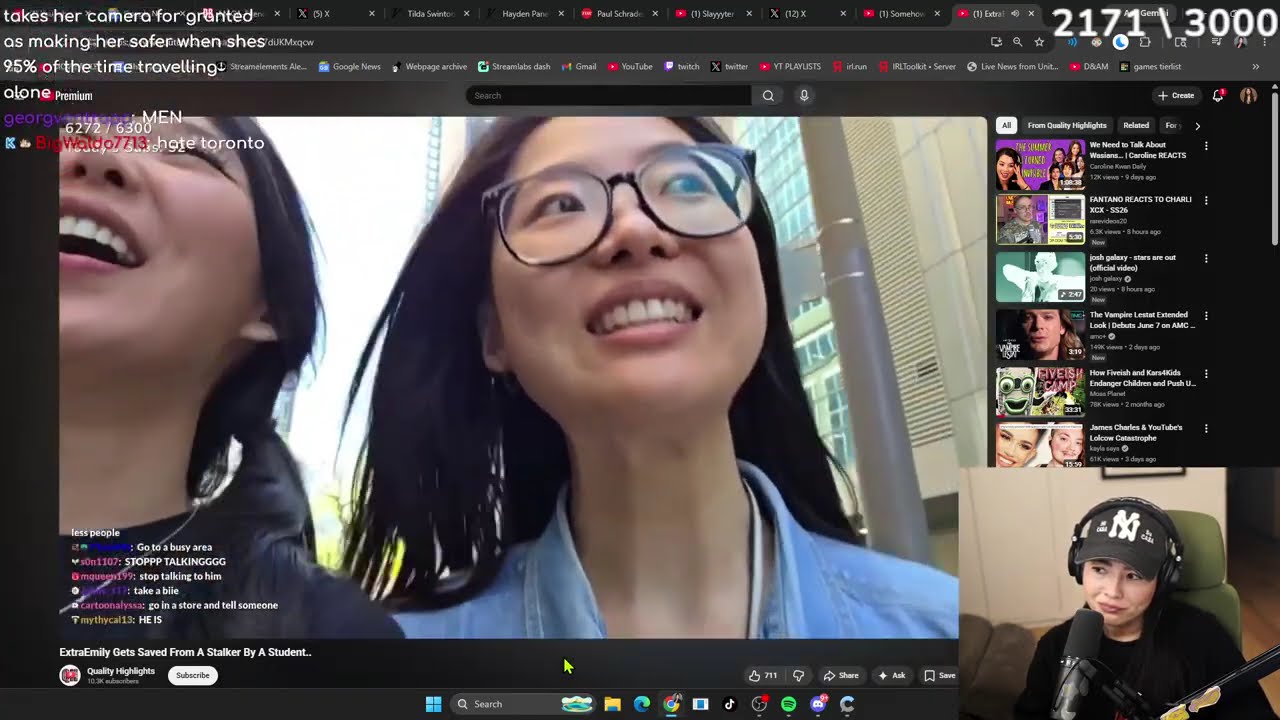Image resolution: width=1280 pixels, height=720 pixels.
Task: Start voice search with the microphone icon
Action: pos(804,95)
